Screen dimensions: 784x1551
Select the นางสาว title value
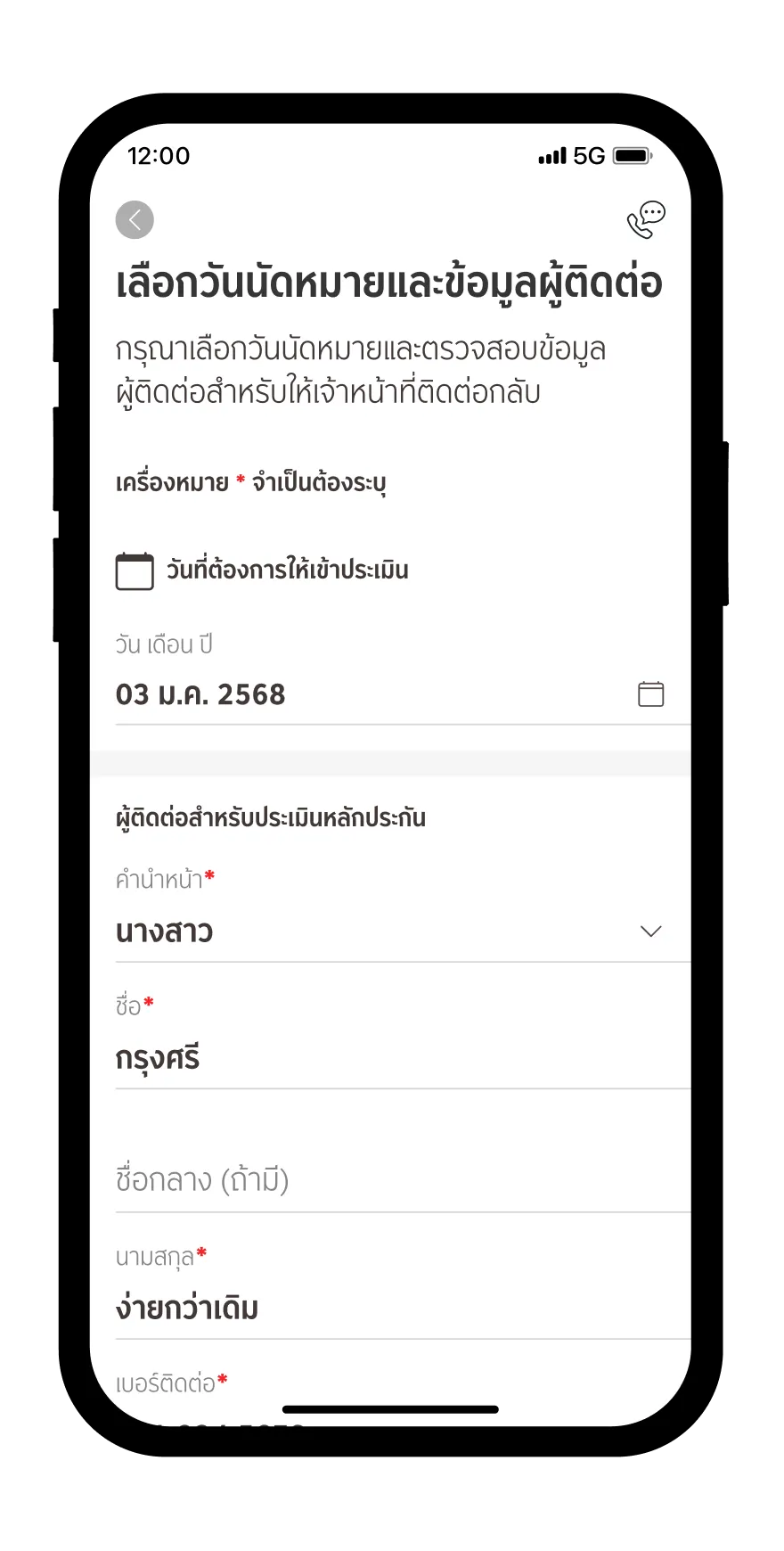pyautogui.click(x=165, y=932)
